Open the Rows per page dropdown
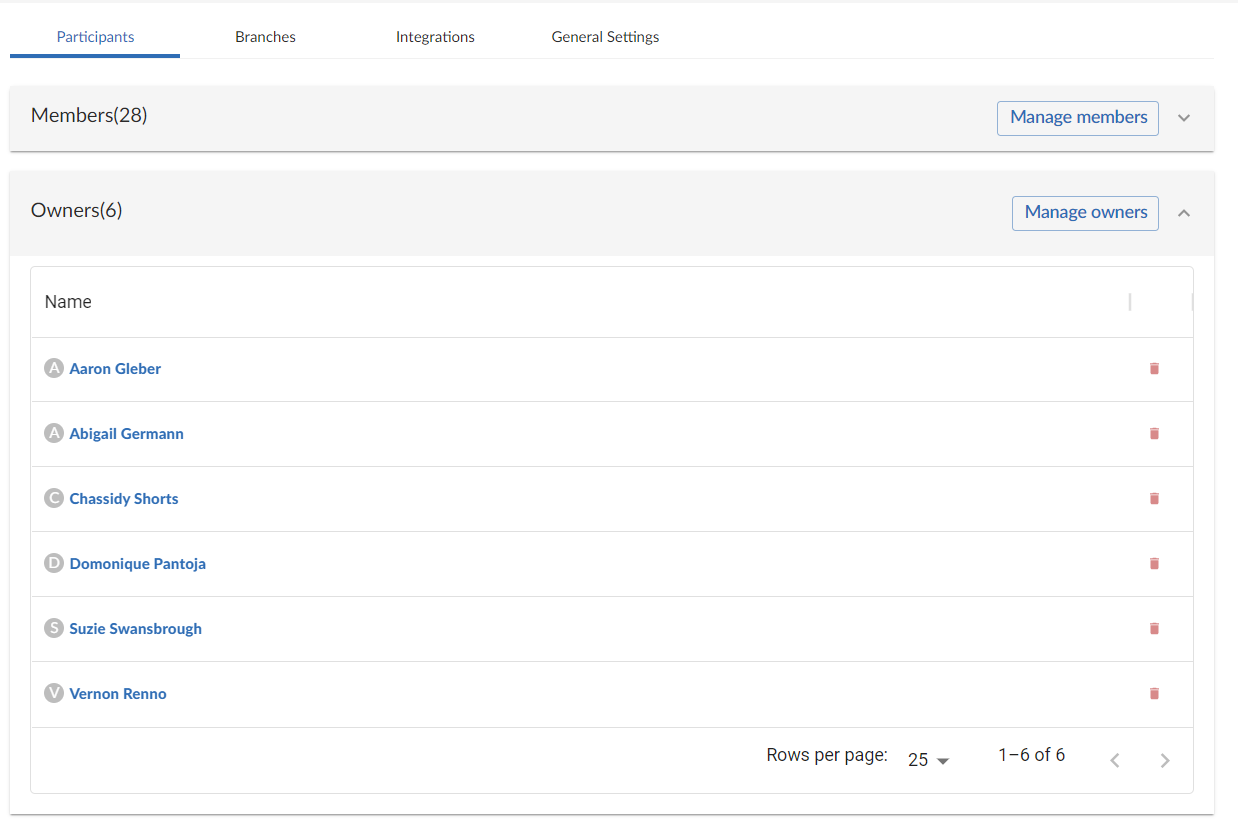This screenshot has height=820, width=1238. point(926,759)
